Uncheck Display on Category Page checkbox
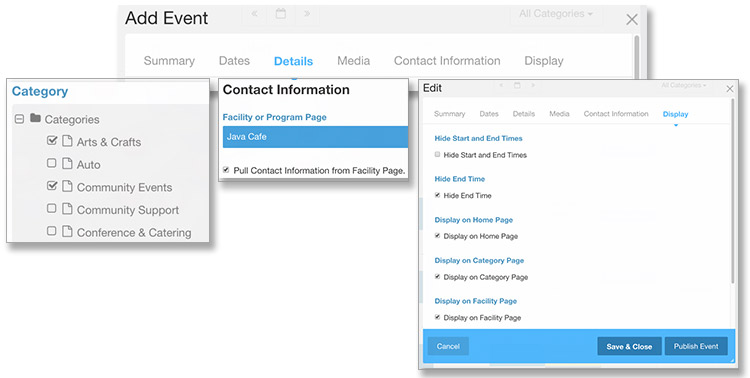This screenshot has width=750, height=378. click(437, 277)
